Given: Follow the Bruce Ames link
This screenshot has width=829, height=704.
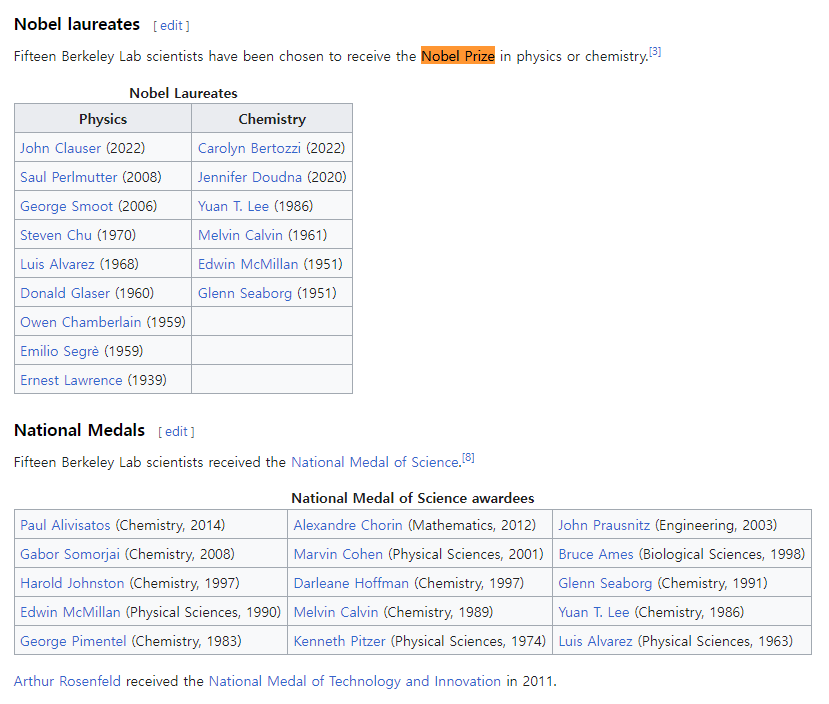Looking at the screenshot, I should coord(596,554).
